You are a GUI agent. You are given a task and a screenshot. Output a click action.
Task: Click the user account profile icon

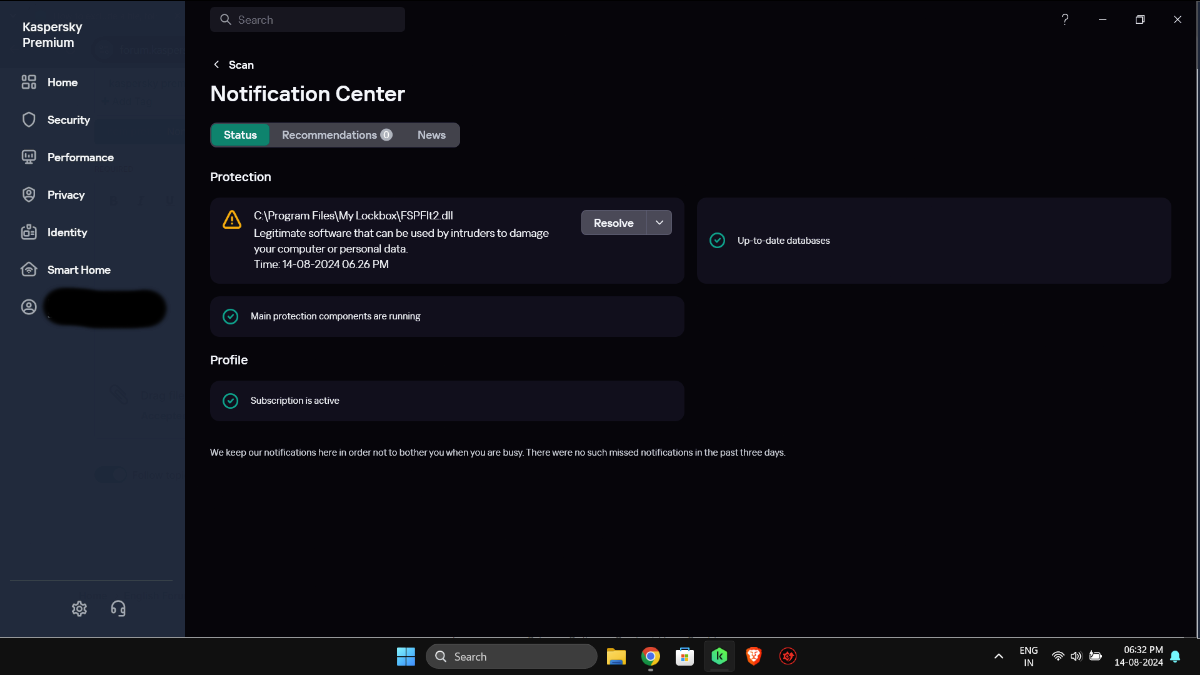(x=29, y=307)
